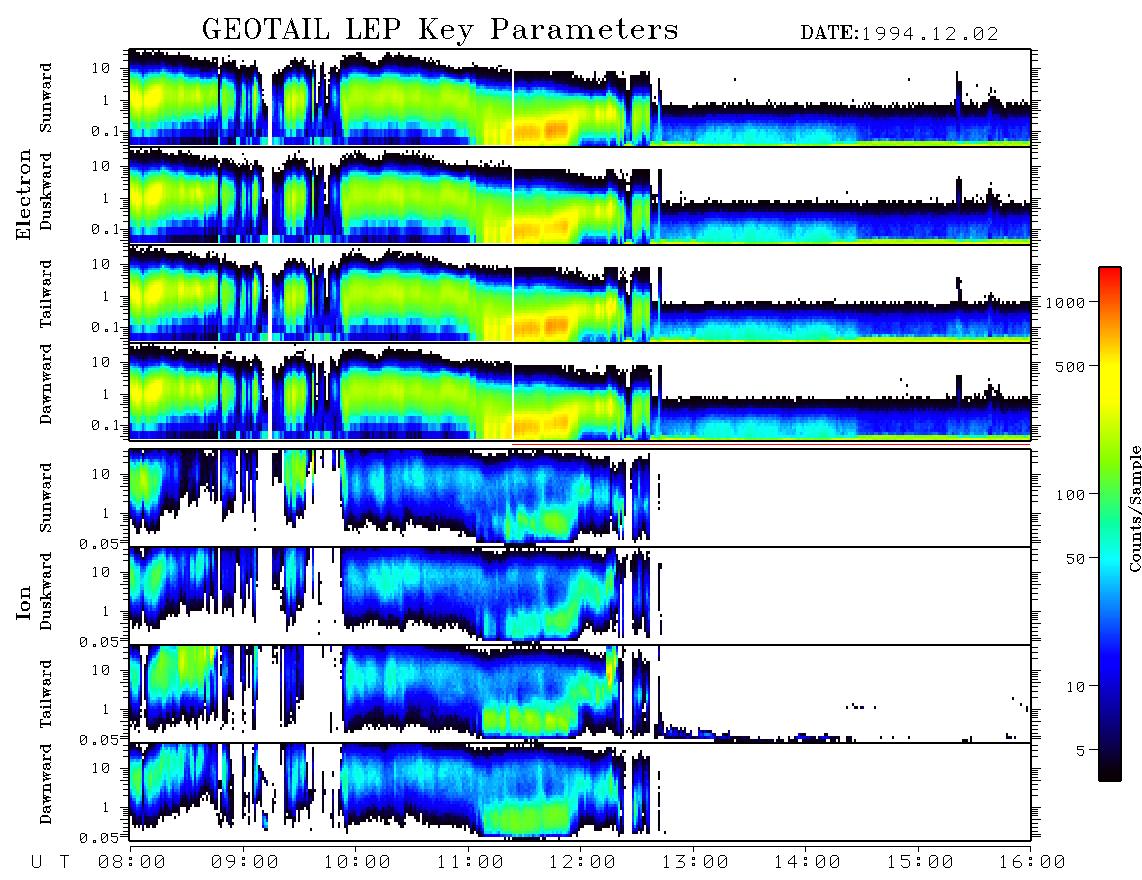The width and height of the screenshot is (1142, 880).
Task: Click the "Counts/Sample" color scale label
Action: [1134, 509]
